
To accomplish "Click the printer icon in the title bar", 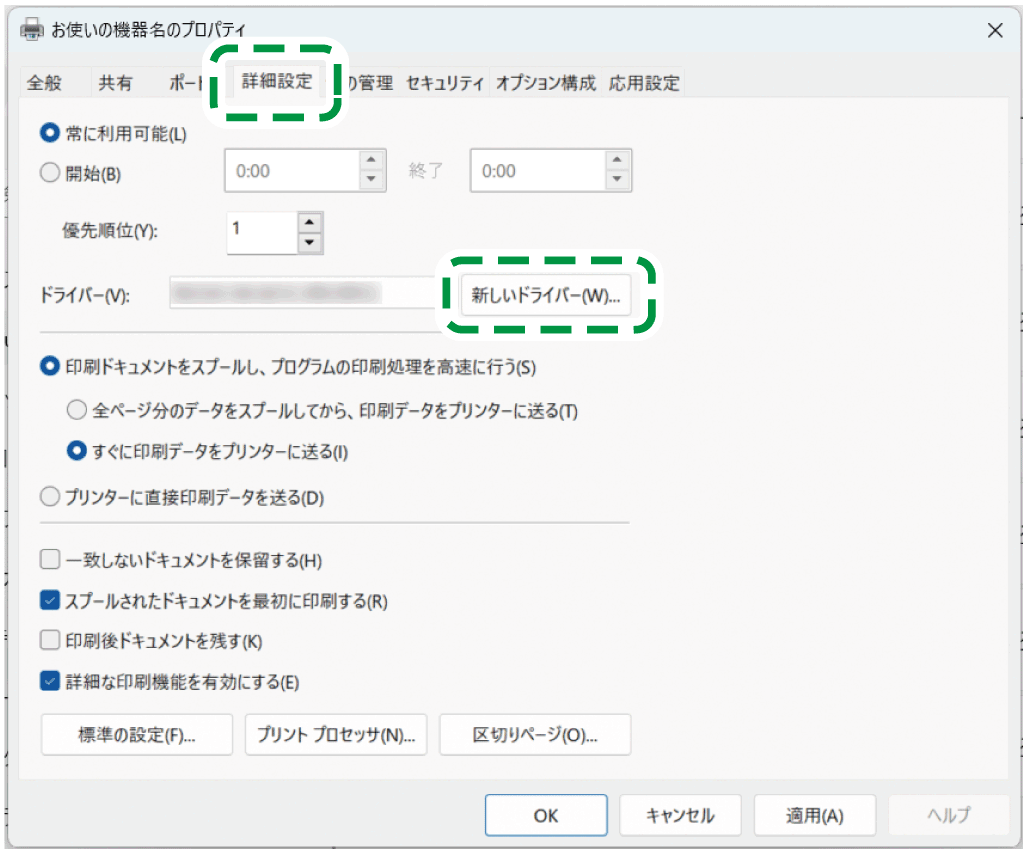I will pos(32,30).
